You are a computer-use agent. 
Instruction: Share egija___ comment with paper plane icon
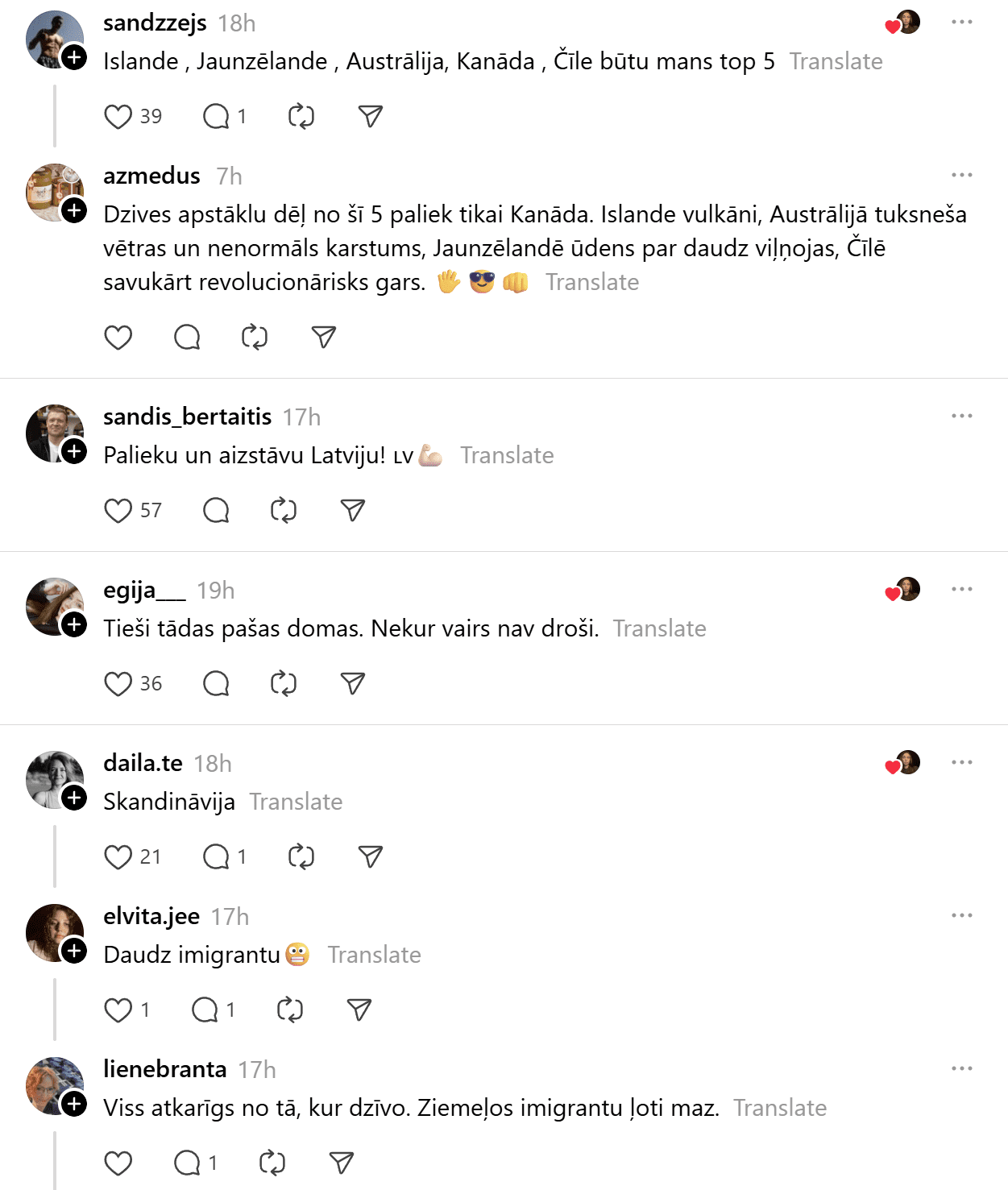pos(353,684)
